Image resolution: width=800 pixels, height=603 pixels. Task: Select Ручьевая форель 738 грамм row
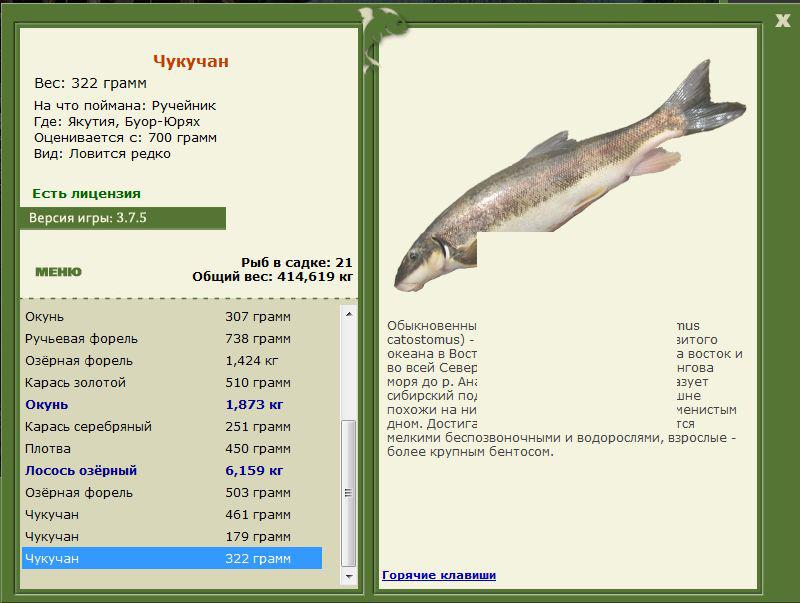[172, 339]
